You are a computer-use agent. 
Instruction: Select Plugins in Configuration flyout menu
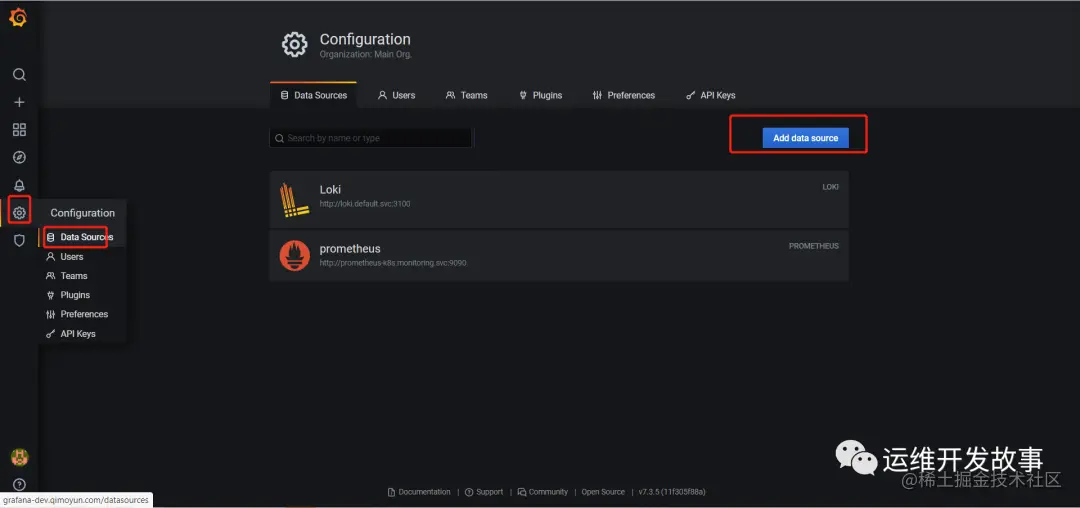pyautogui.click(x=68, y=295)
